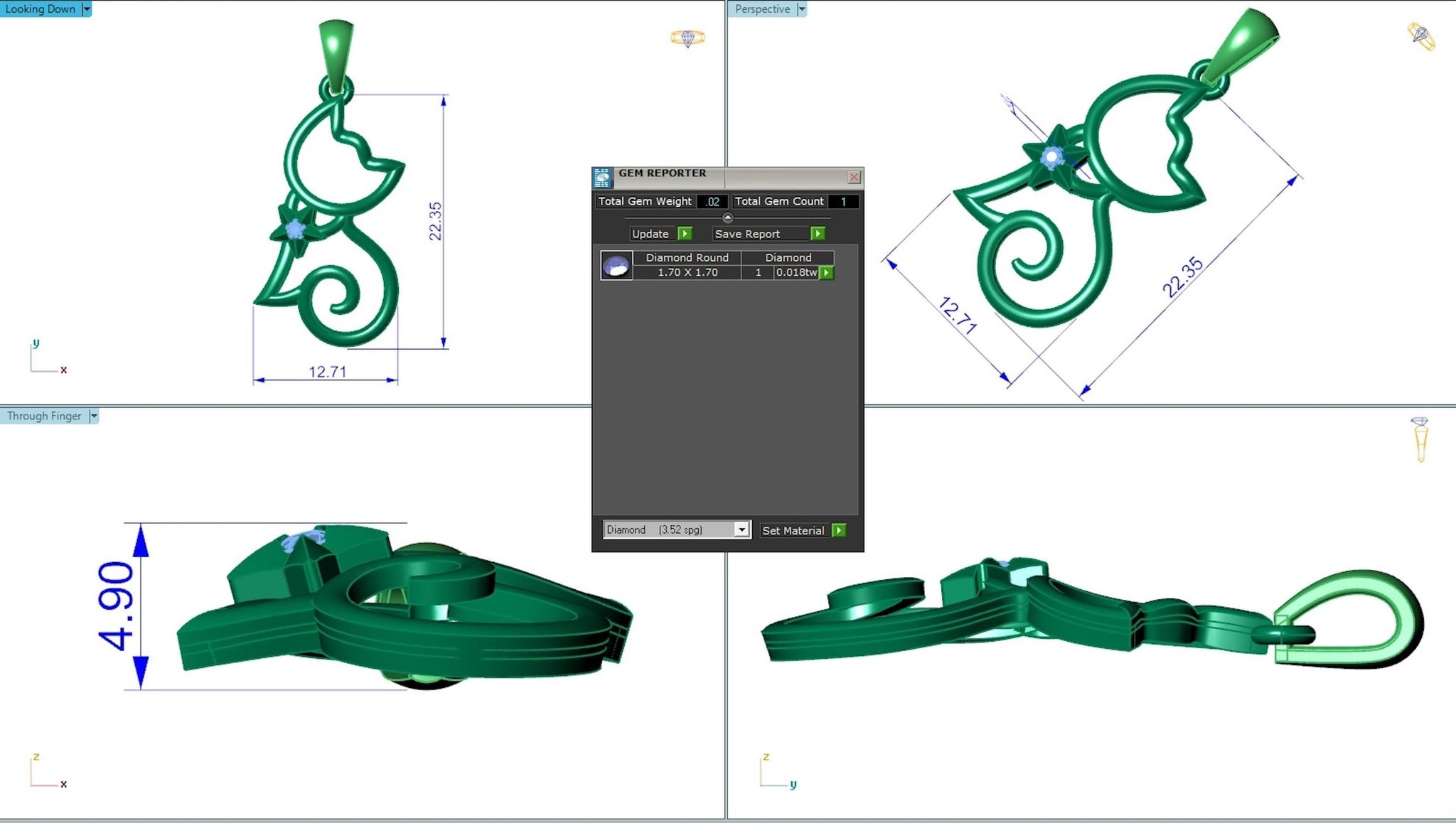Select the round diamond gem thumbnail
The image size is (1456, 823).
coord(616,265)
